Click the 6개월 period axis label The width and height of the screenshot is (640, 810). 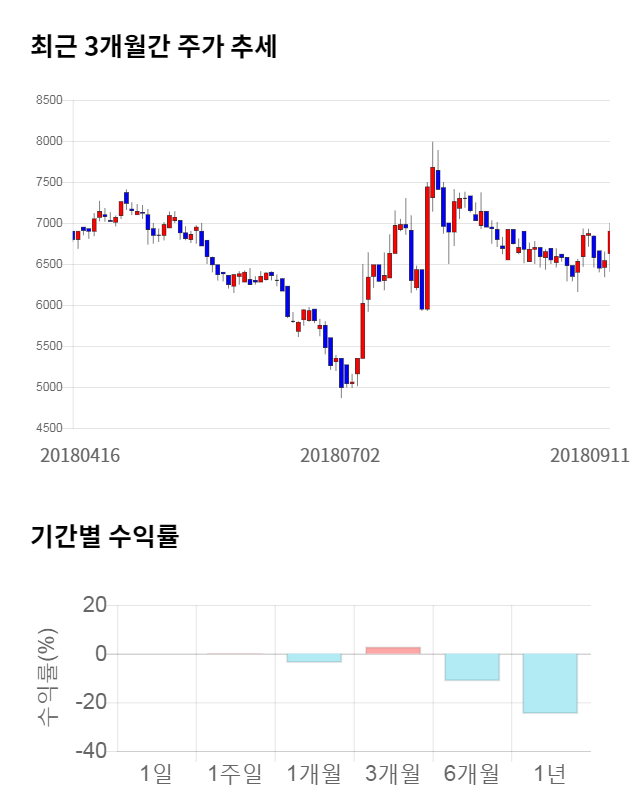(472, 773)
